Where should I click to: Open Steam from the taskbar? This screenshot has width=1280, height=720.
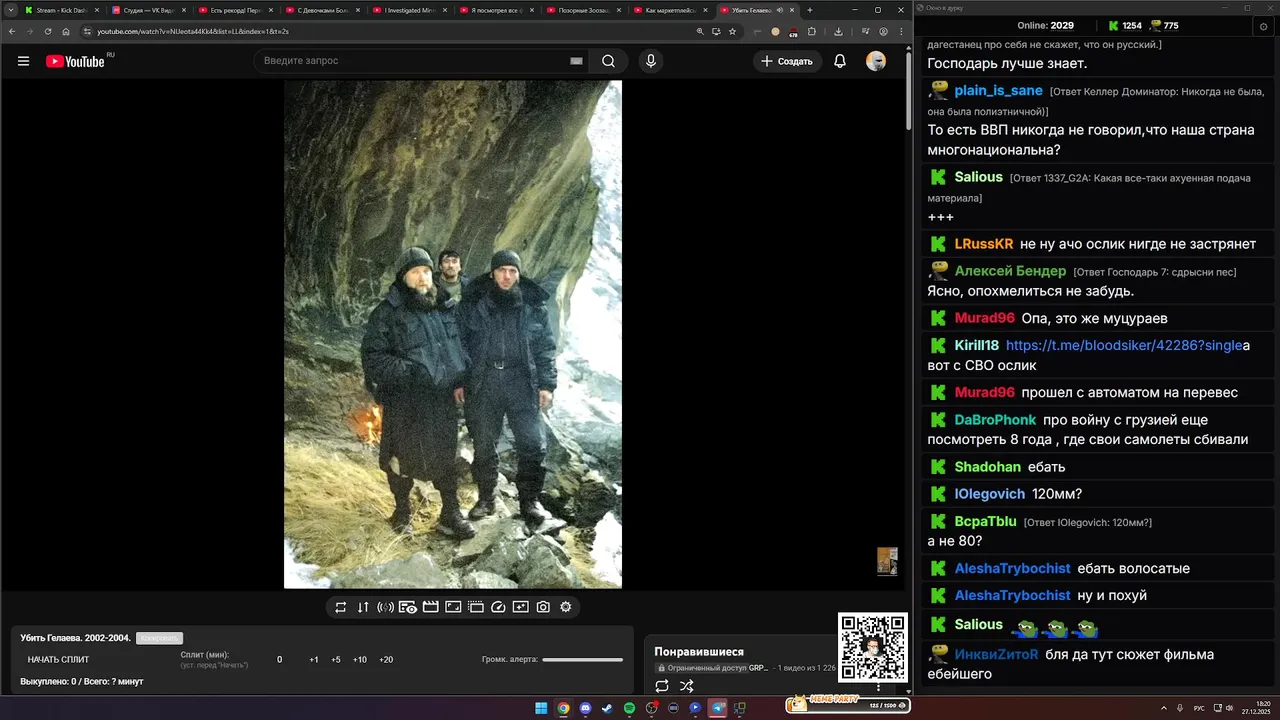607,708
